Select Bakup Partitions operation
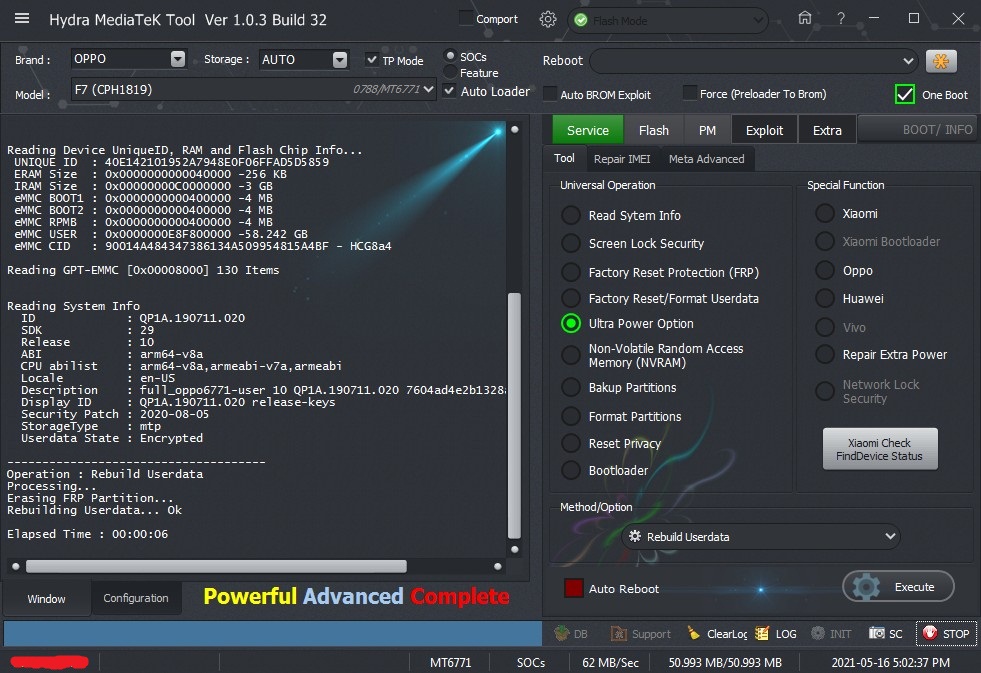981x673 pixels. 571,387
